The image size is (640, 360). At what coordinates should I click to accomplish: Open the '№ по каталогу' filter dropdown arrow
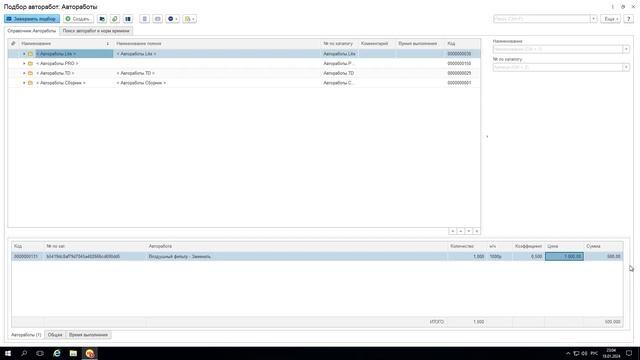tap(626, 67)
